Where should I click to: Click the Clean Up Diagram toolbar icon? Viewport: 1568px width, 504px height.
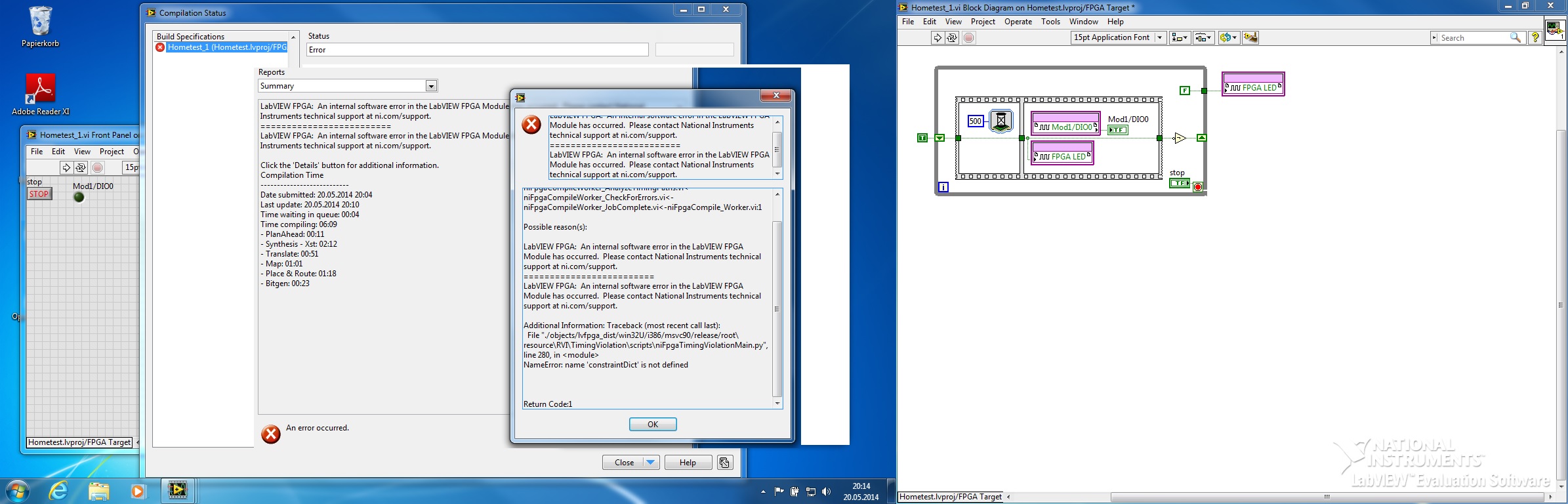(1250, 37)
